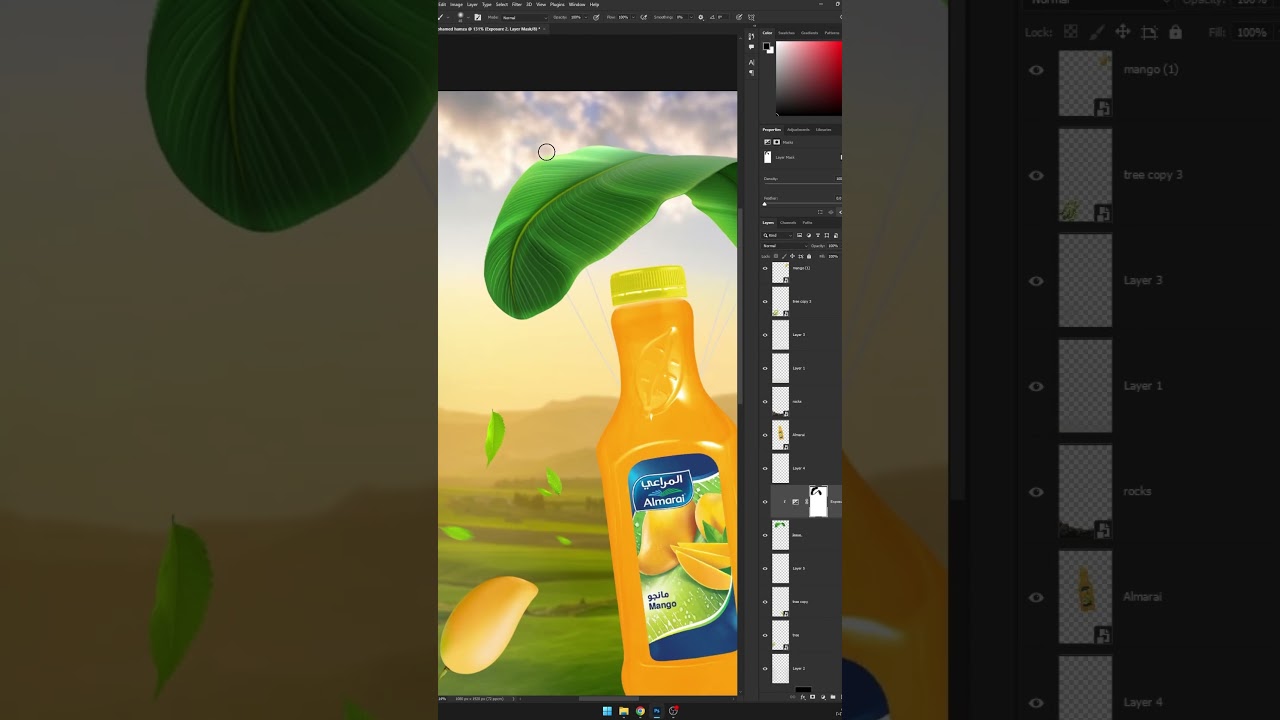Open symmetry paint options icon

(x=751, y=17)
